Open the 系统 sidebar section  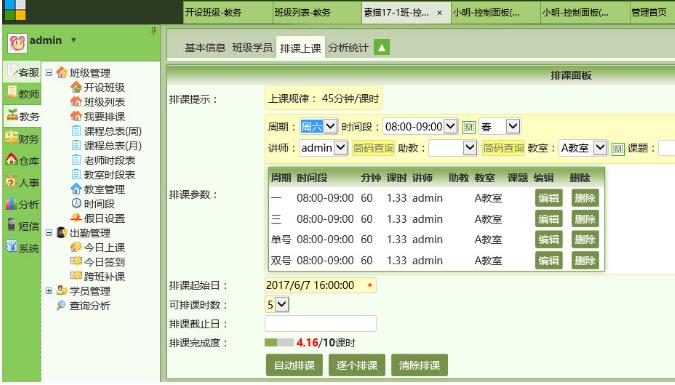[22, 248]
